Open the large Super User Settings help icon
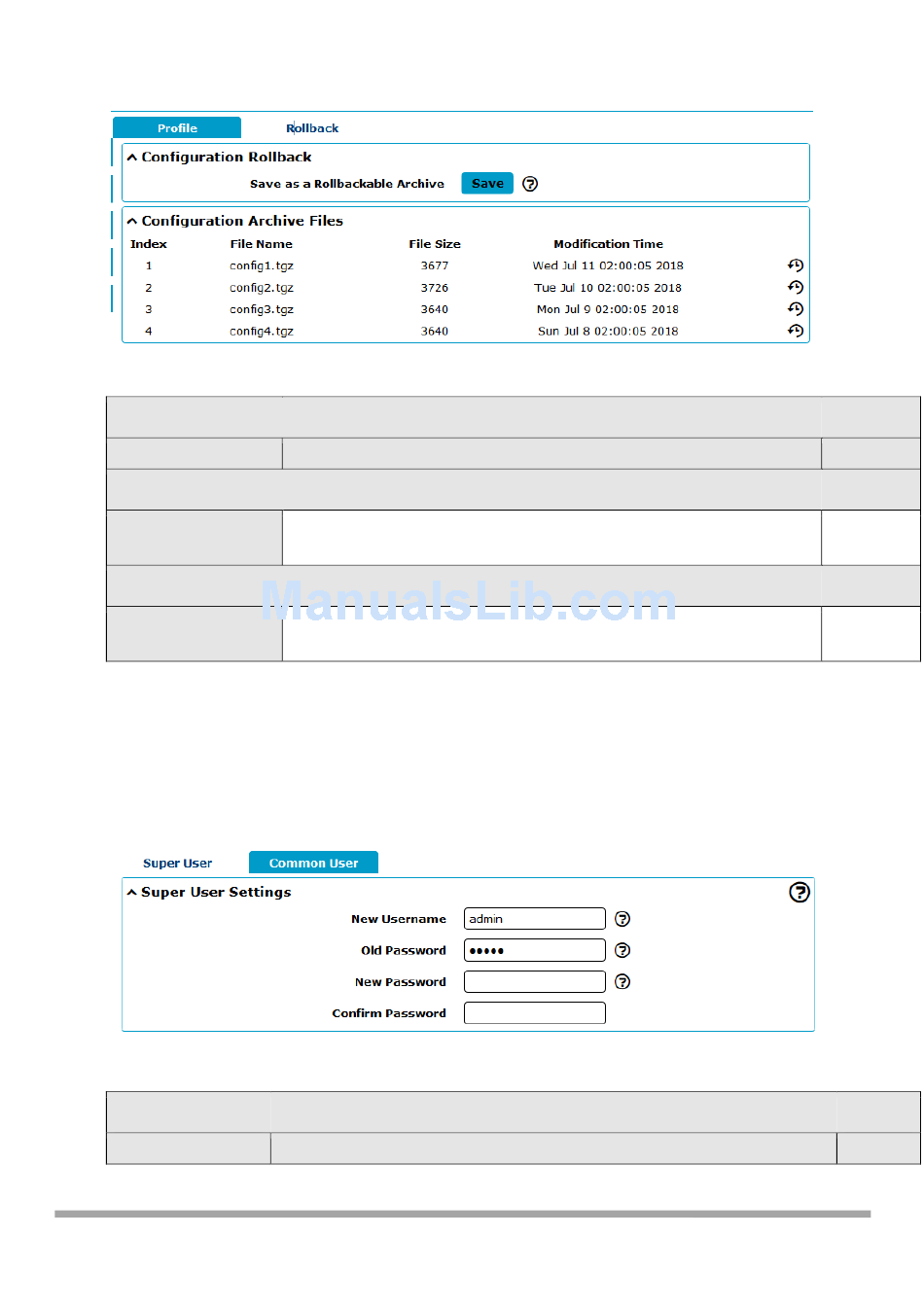The width and height of the screenshot is (924, 1307). pos(799,892)
